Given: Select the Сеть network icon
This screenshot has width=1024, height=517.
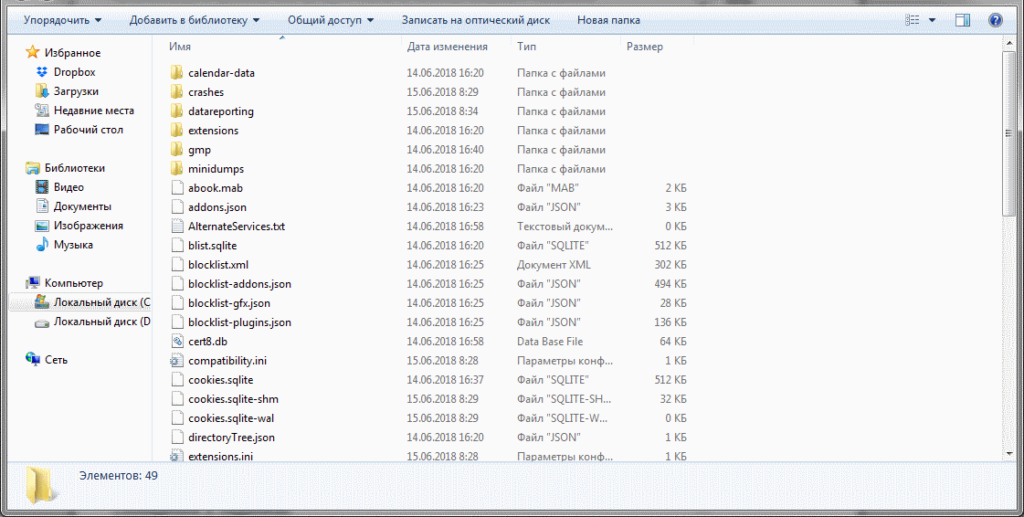Looking at the screenshot, I should 33,360.
